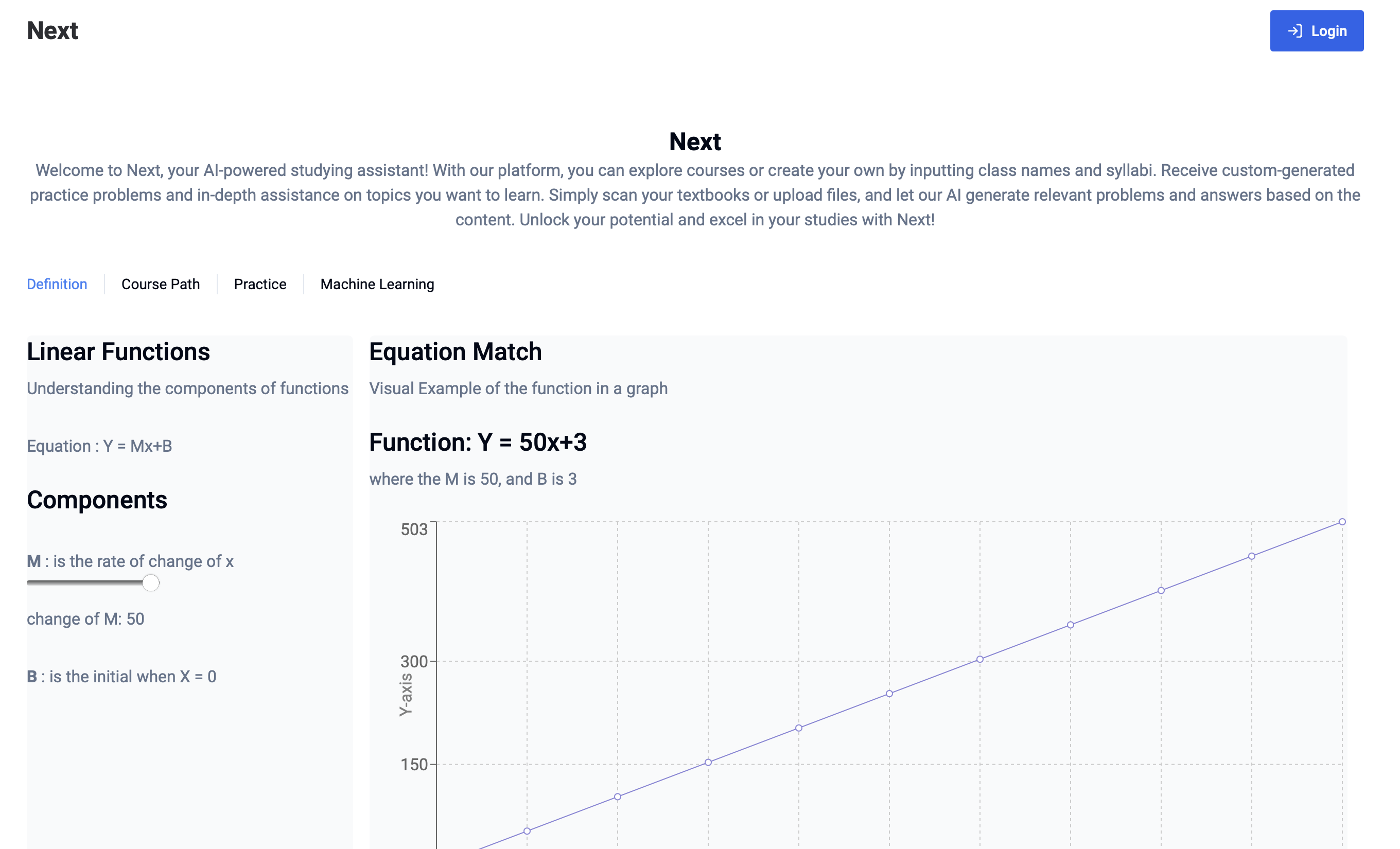This screenshot has height=849, width=1400.
Task: Click the Function: Y = 50x+3 title
Action: [x=477, y=443]
